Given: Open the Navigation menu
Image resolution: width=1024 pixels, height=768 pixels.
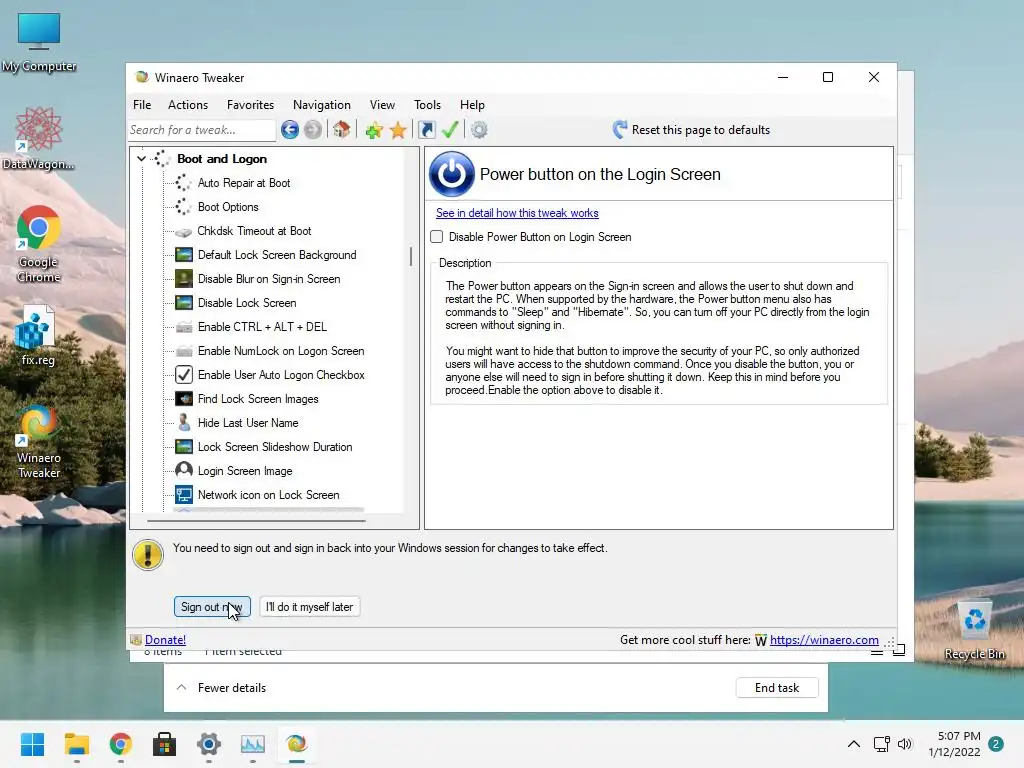Looking at the screenshot, I should 321,104.
